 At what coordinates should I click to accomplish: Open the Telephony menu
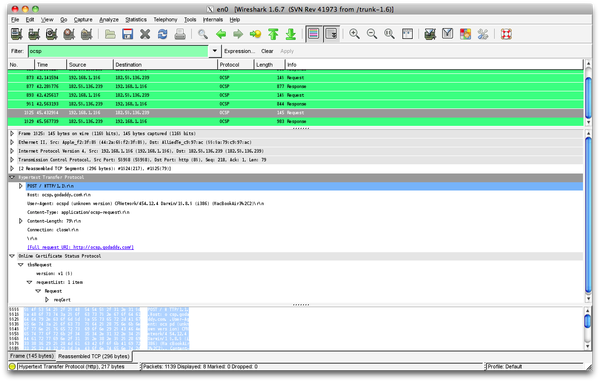point(165,20)
